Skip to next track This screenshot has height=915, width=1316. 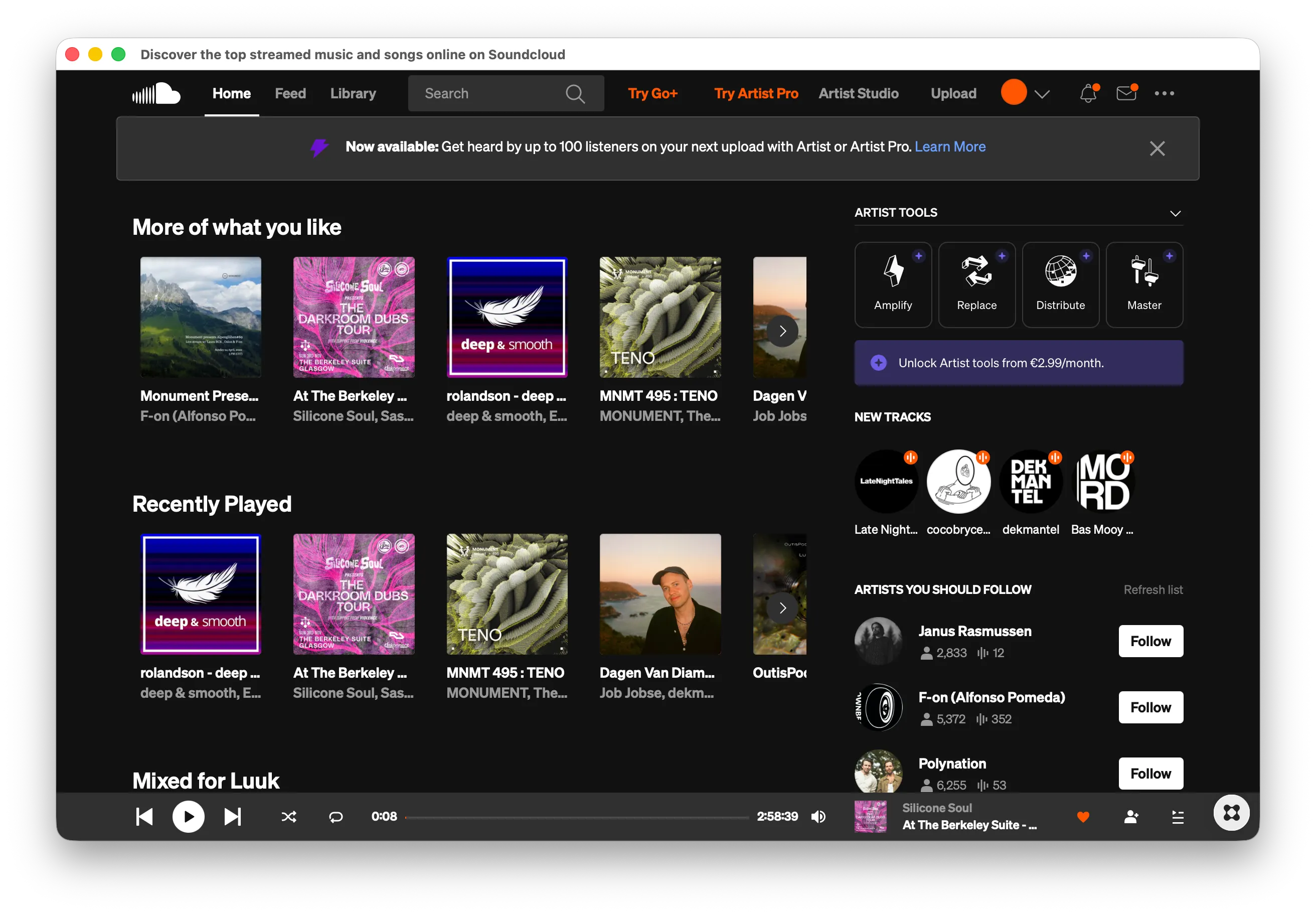coord(232,816)
